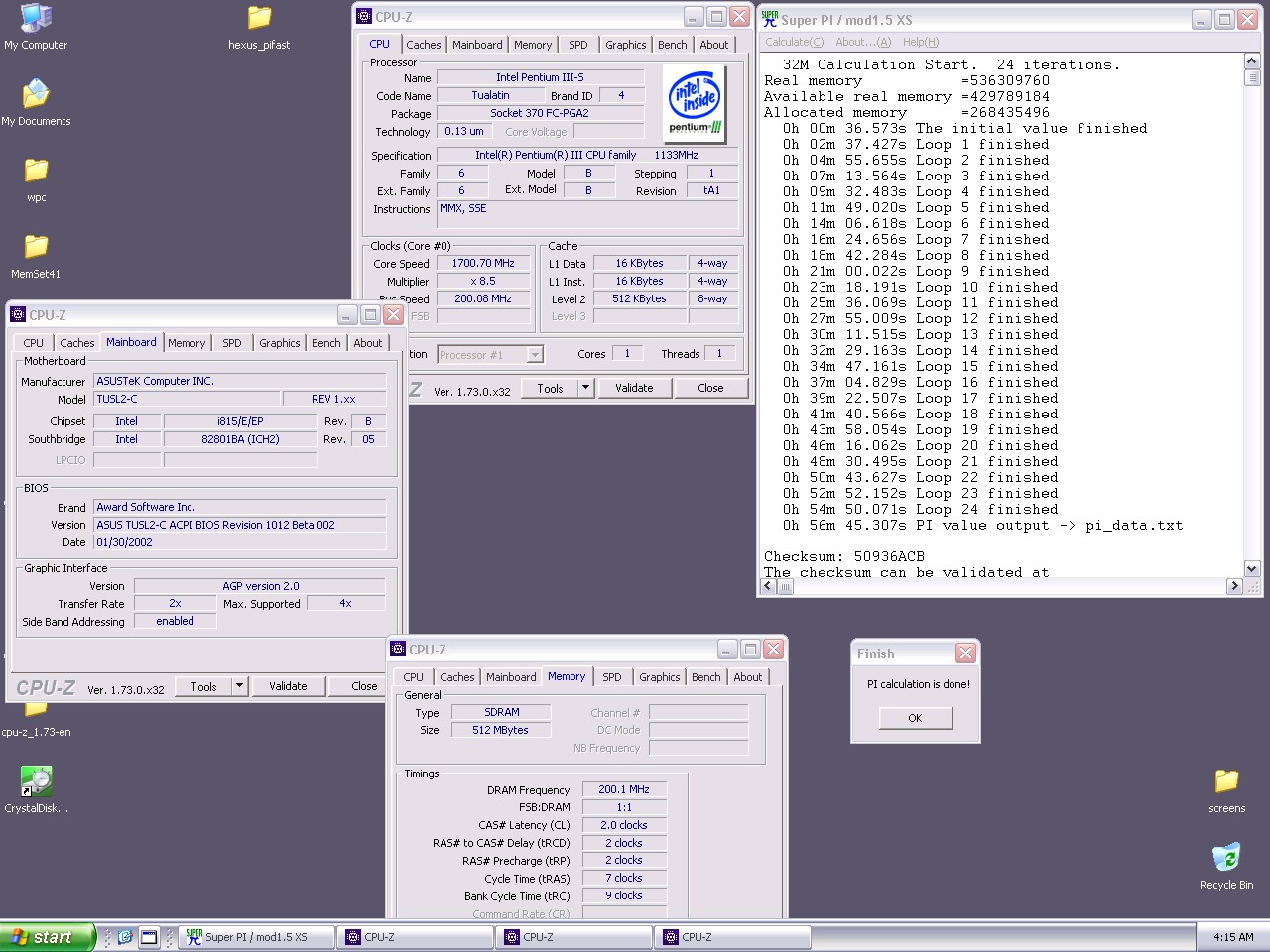1270x952 pixels.
Task: Click the Super PI title bar icon
Action: pyautogui.click(x=769, y=19)
